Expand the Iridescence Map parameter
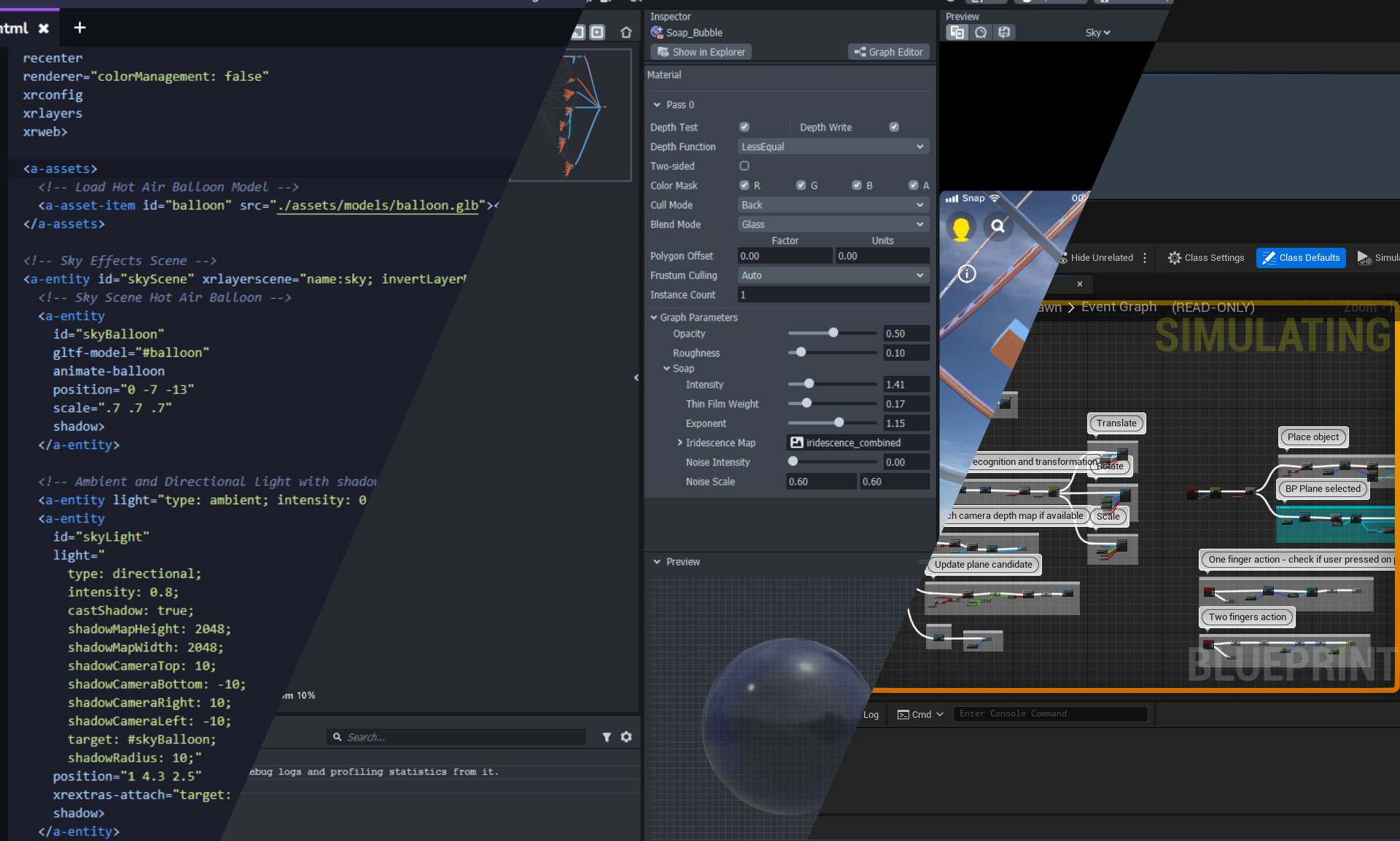Viewport: 1400px width, 841px height. pos(680,442)
